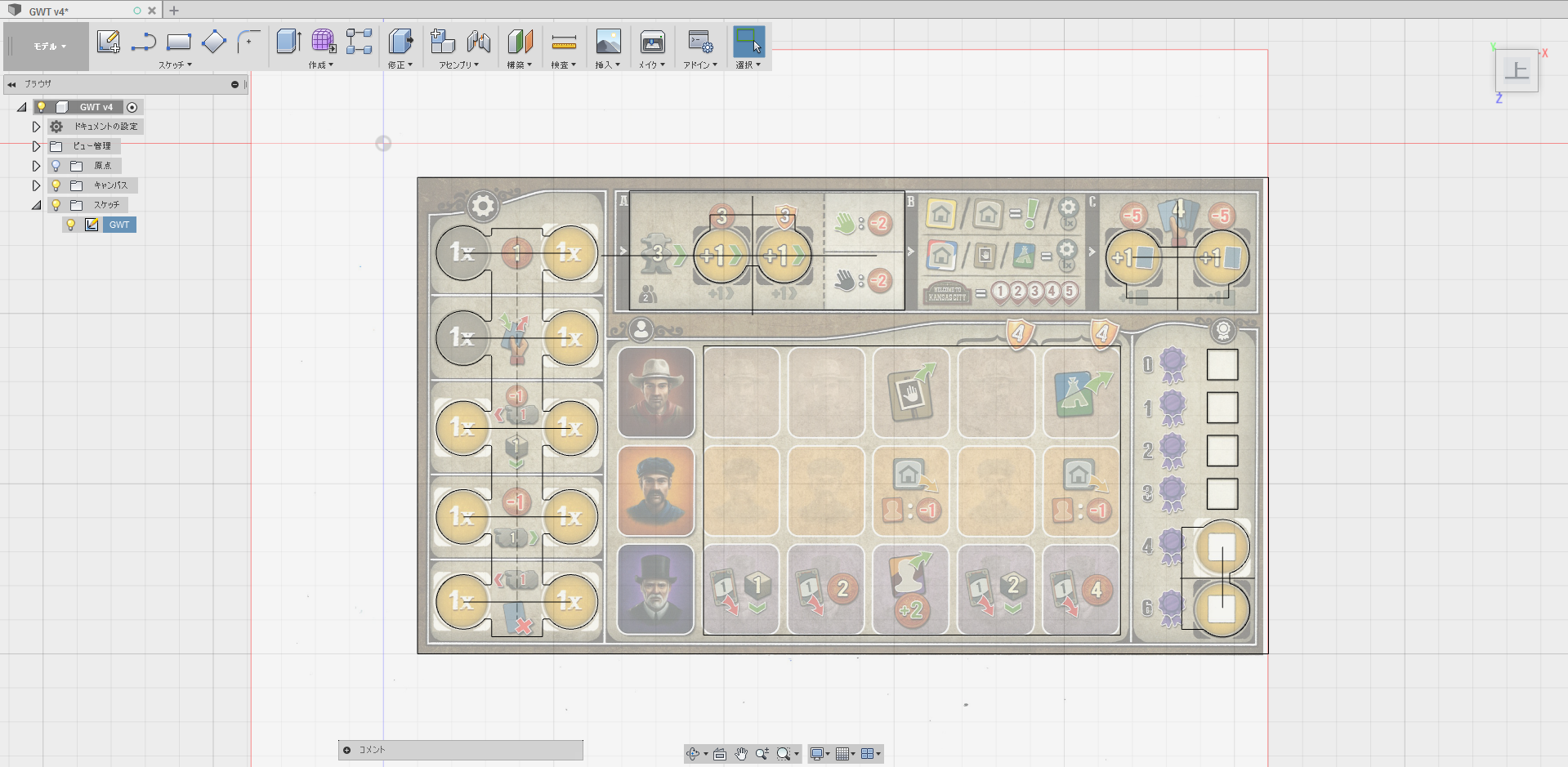Image resolution: width=1568 pixels, height=767 pixels.
Task: Select the sketch Fillet tool
Action: [248, 42]
